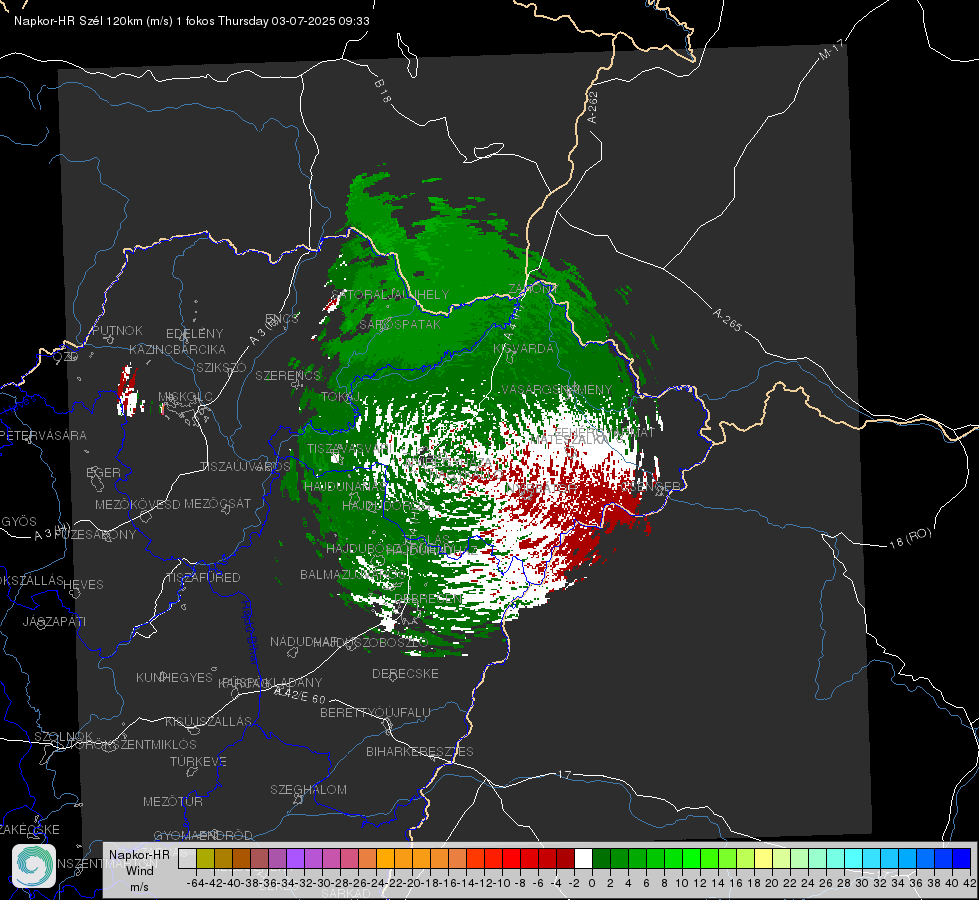Select the deep blue swatch between 40 and 42
The height and width of the screenshot is (900, 979).
962,858
